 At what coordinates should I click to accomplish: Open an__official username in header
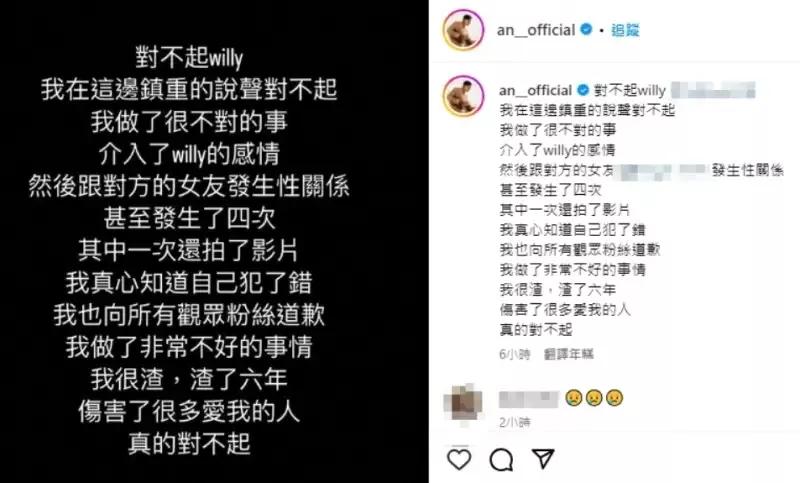click(536, 30)
